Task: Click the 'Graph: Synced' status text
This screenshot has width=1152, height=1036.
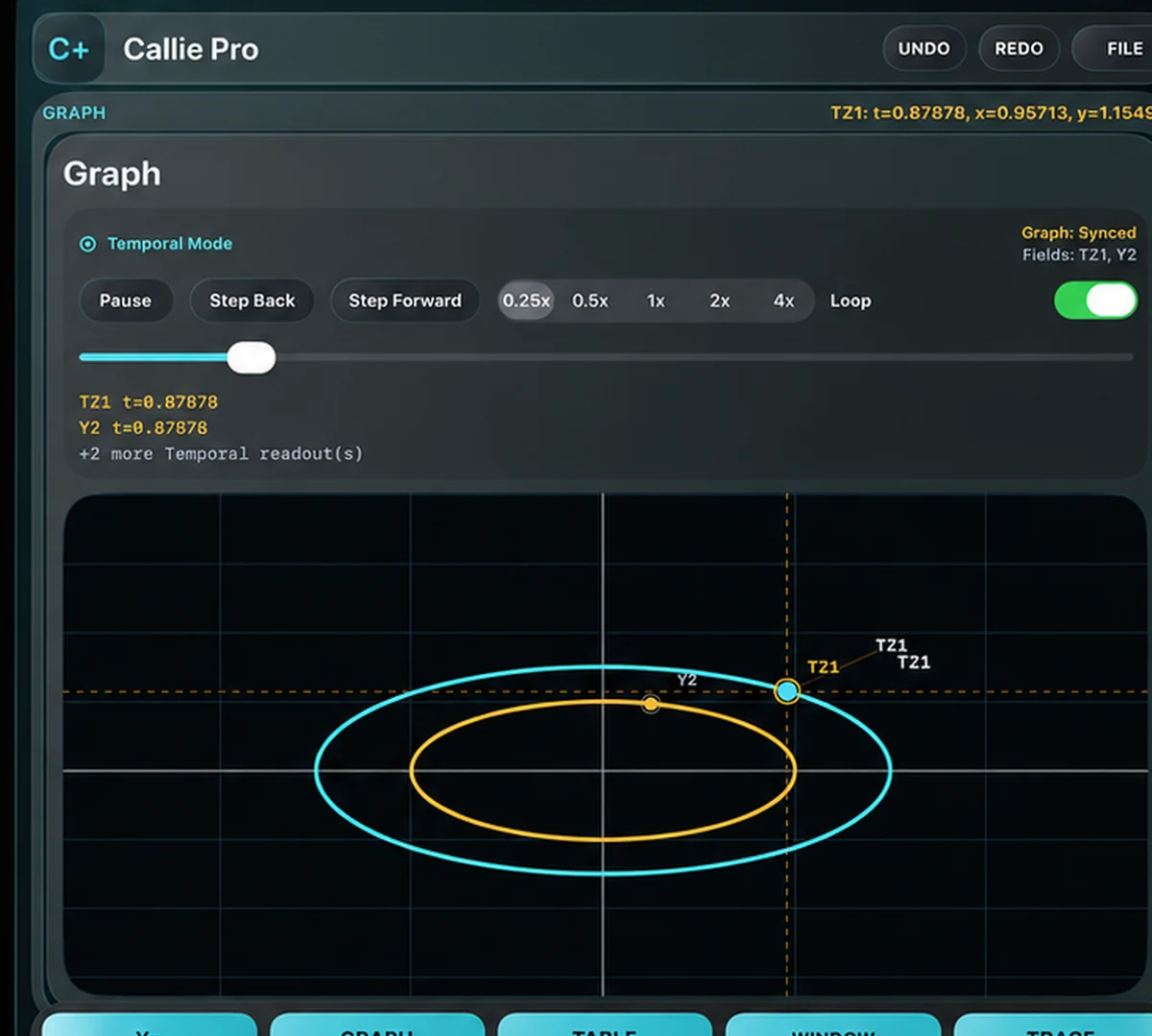Action: pos(1078,232)
